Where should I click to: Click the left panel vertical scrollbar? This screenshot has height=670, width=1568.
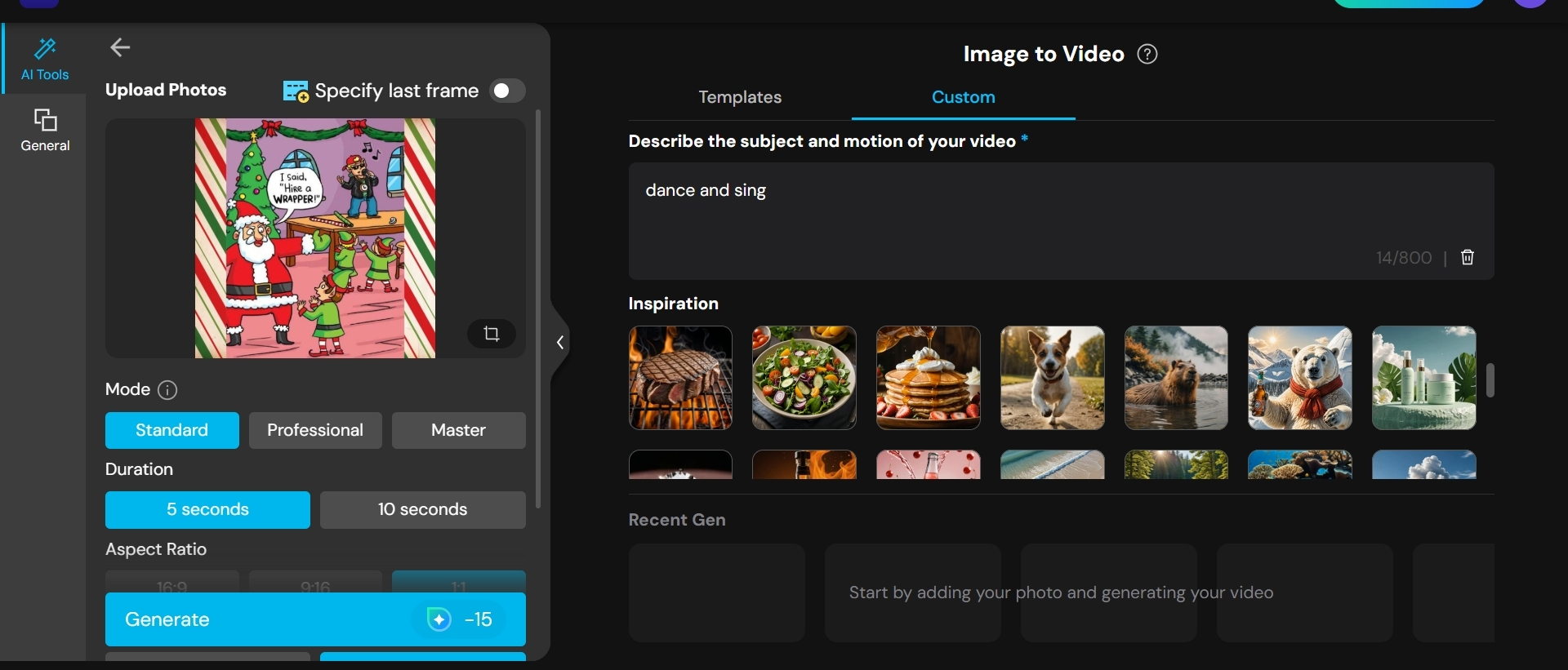point(537,308)
